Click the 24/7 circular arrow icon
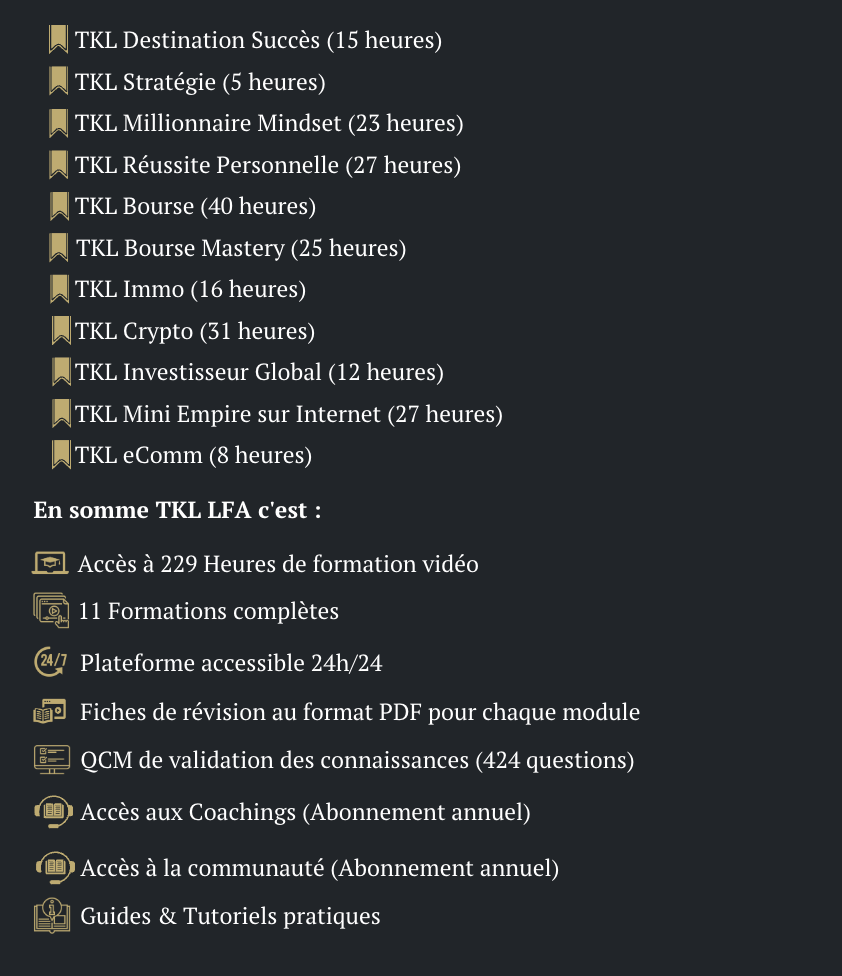The image size is (842, 976). pyautogui.click(x=50, y=661)
